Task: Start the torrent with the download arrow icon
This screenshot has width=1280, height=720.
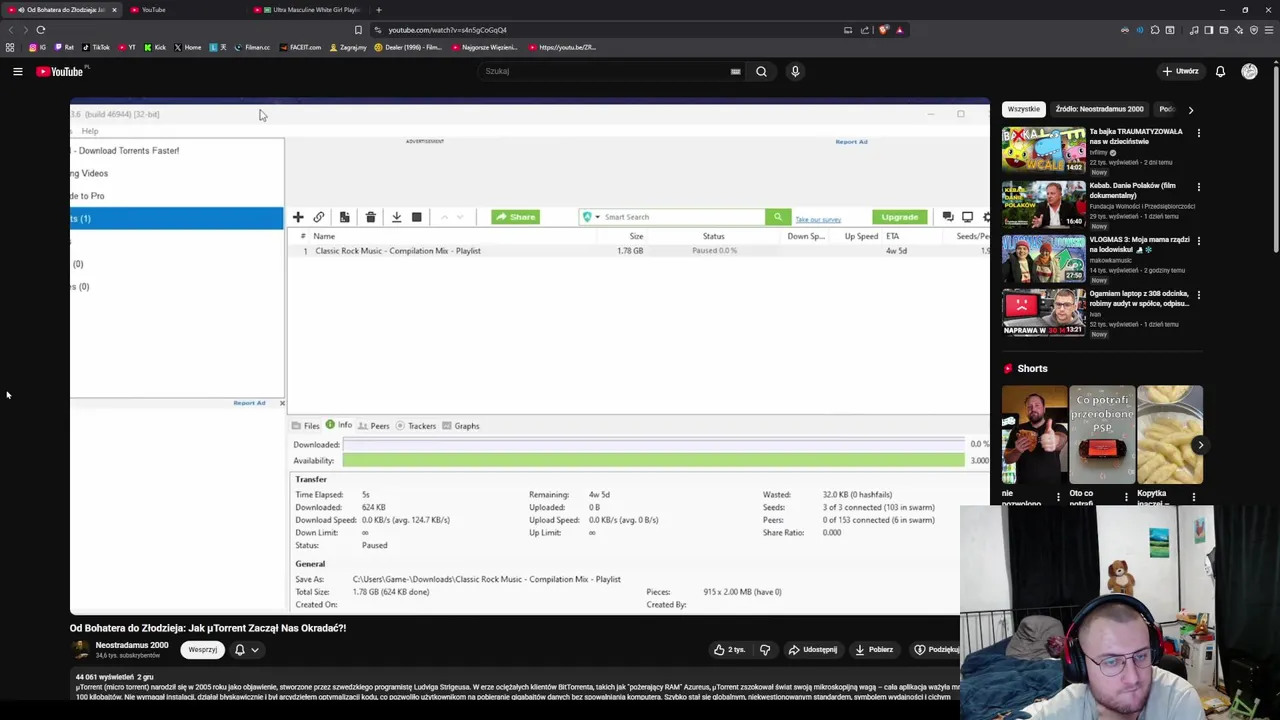Action: 396,217
